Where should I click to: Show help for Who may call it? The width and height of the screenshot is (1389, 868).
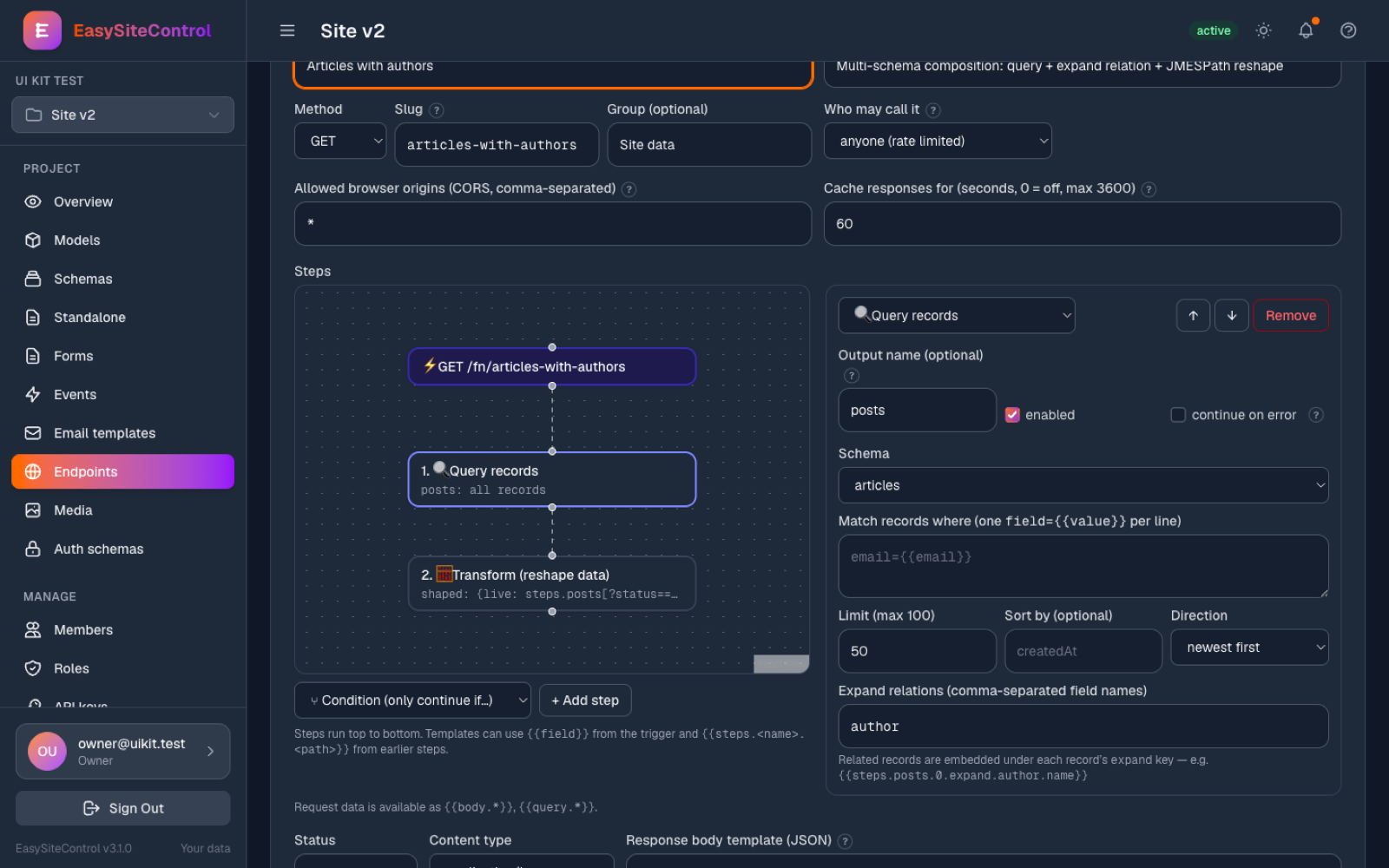(x=933, y=110)
